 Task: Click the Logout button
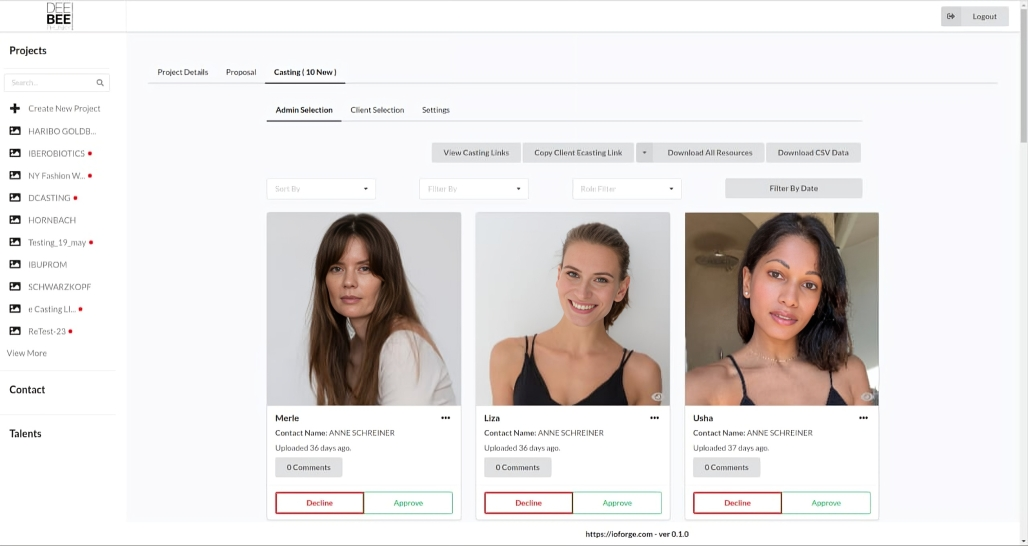click(974, 16)
